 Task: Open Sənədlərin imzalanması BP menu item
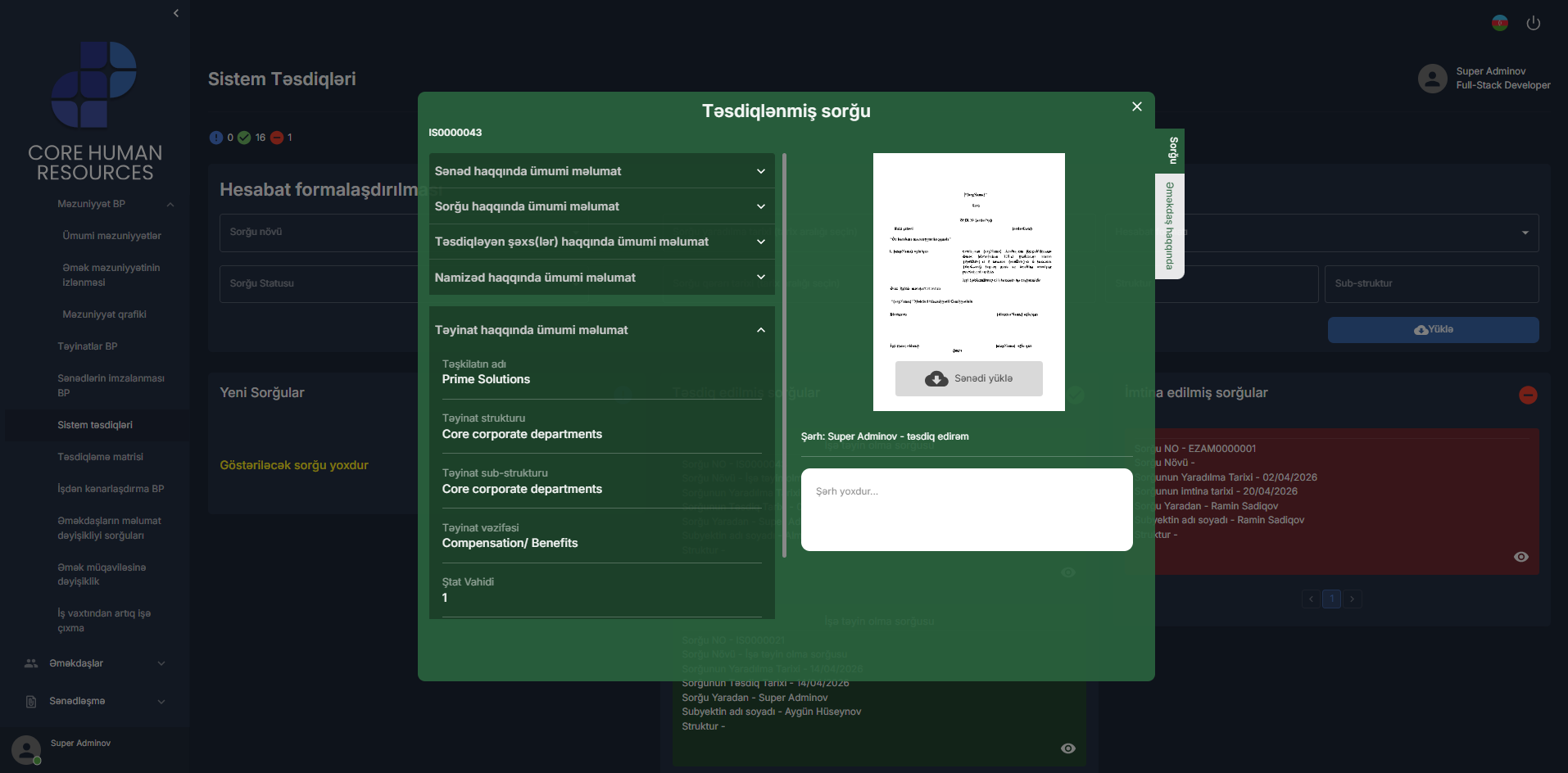click(x=111, y=386)
